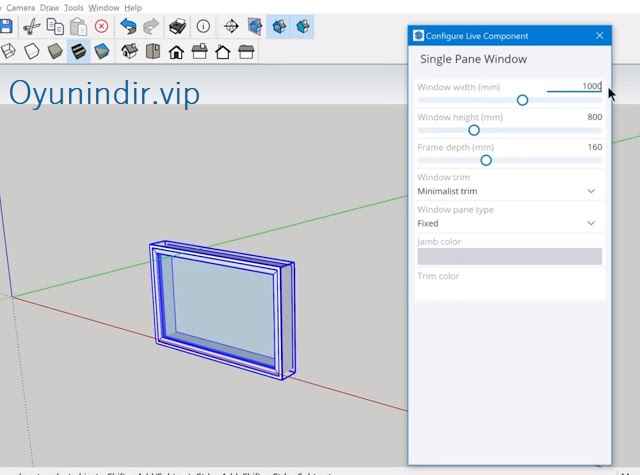Click the Window height slider handle
The image size is (640, 475).
pyautogui.click(x=474, y=130)
